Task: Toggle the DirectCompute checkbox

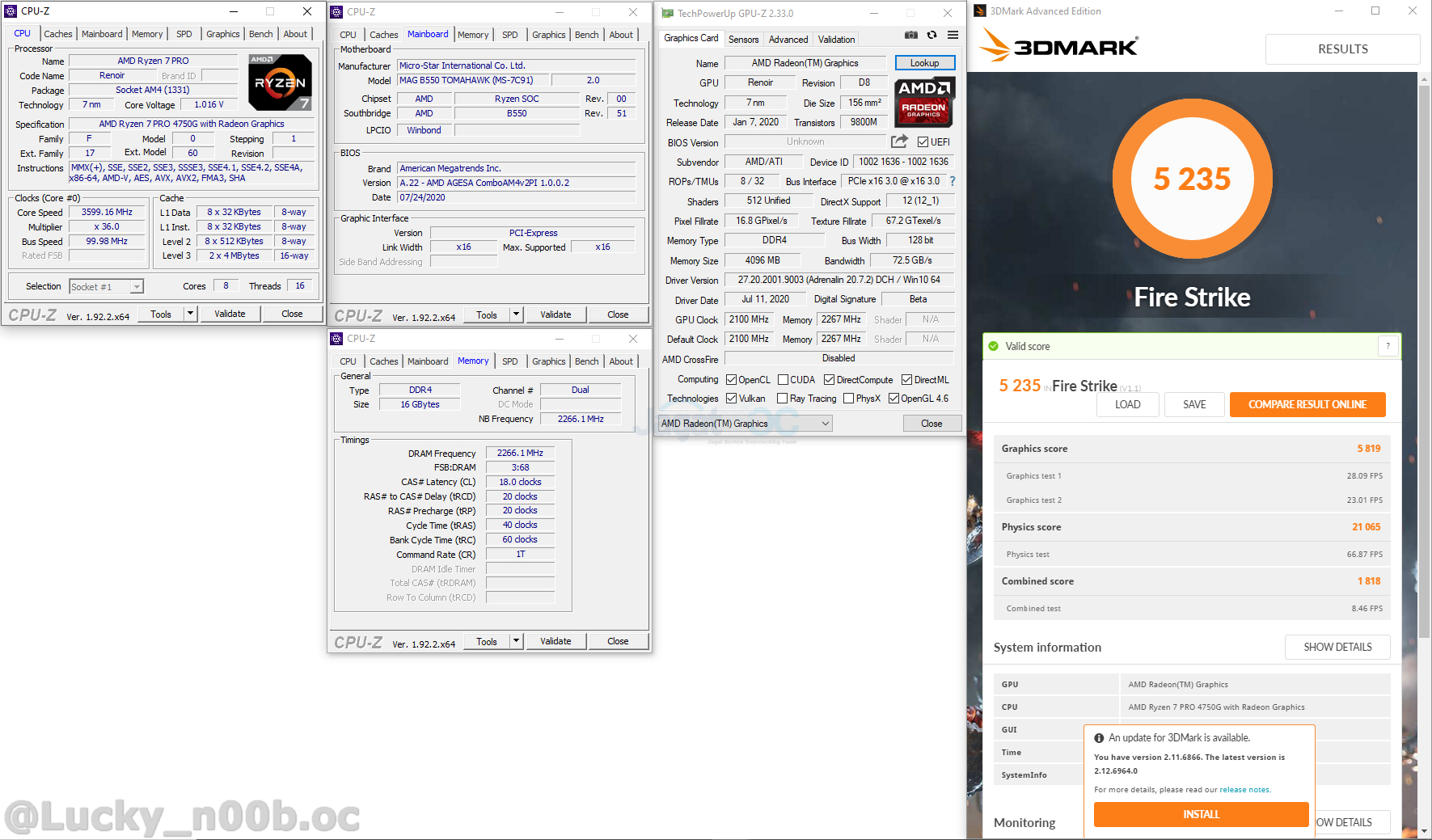Action: coord(829,380)
